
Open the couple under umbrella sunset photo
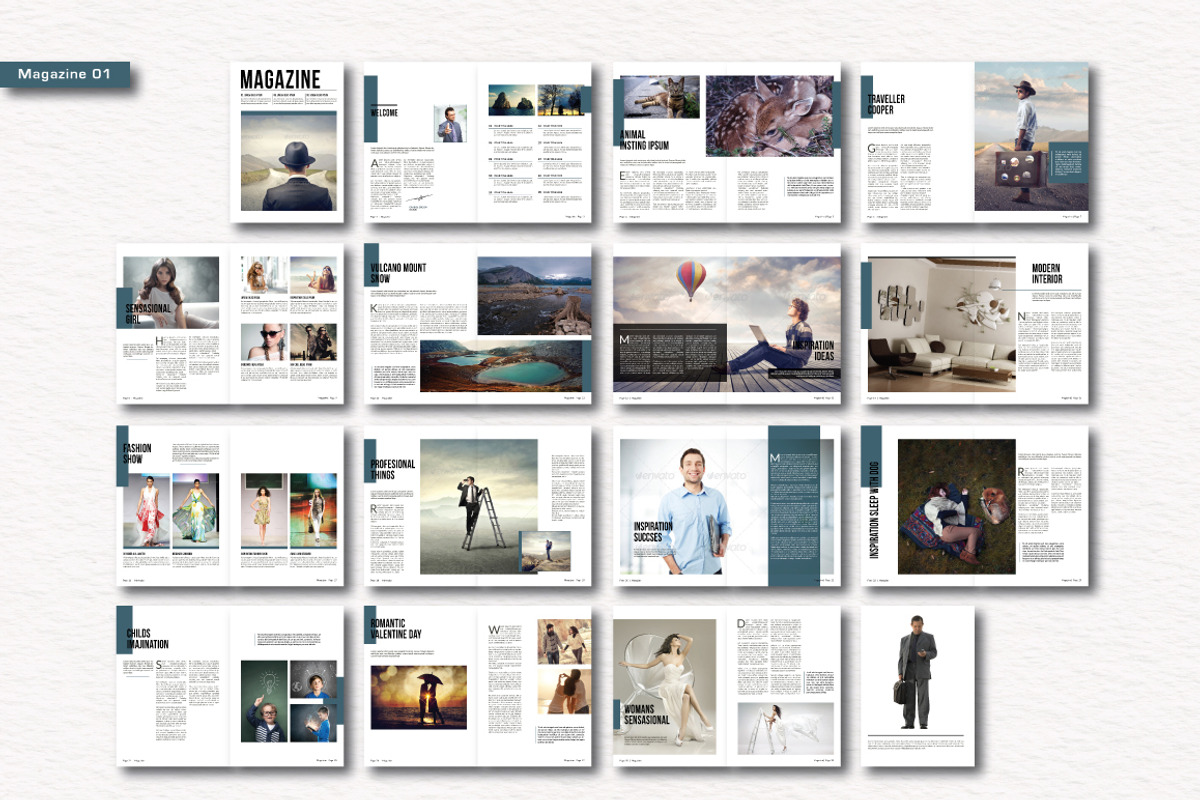click(418, 699)
